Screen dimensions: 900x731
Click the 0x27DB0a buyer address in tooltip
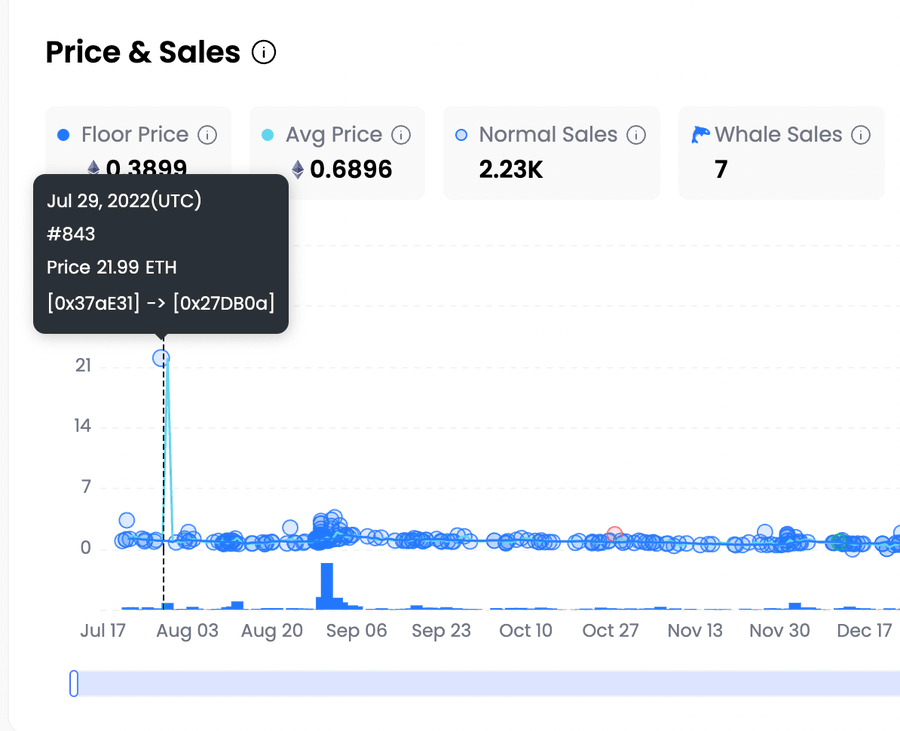[224, 302]
